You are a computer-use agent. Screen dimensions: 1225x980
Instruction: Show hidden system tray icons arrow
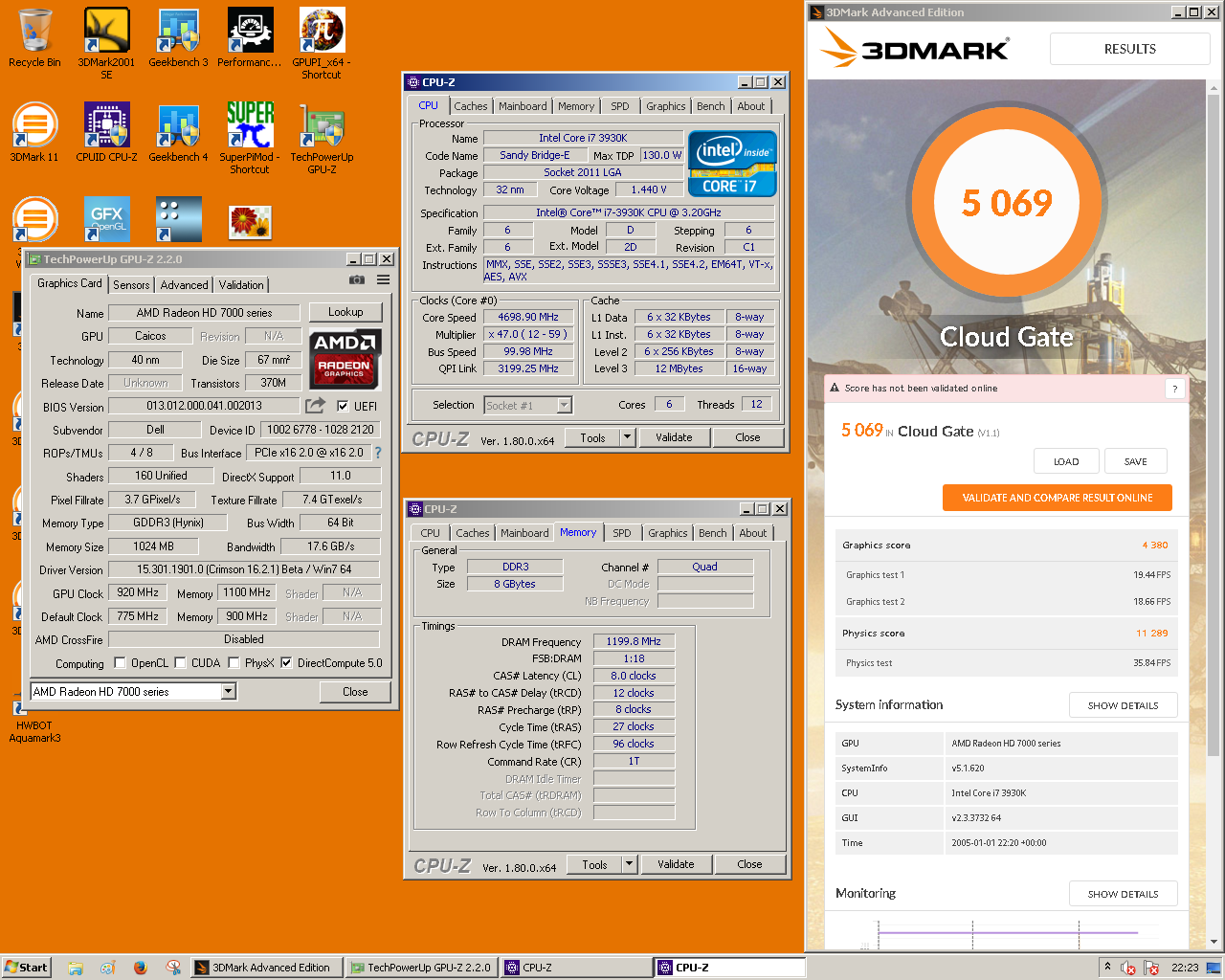[x=1107, y=967]
